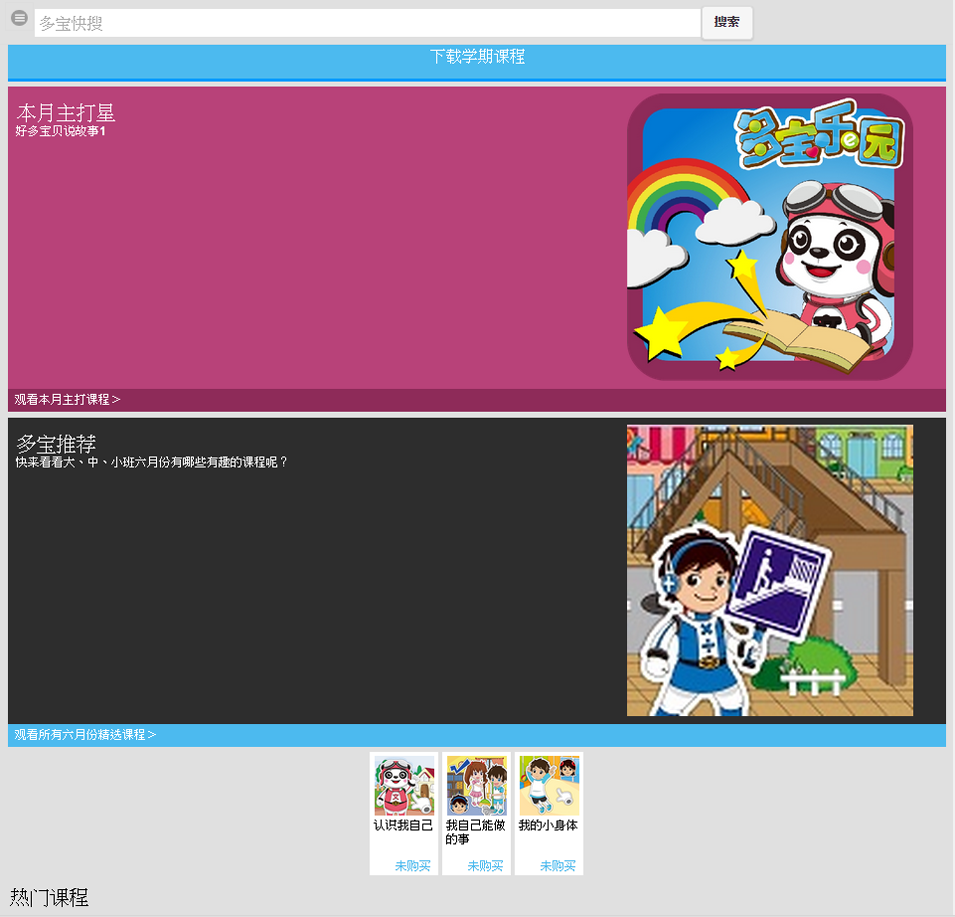Click the 本月主打星 heading
Viewport: 955px width, 917px height.
pyautogui.click(x=66, y=113)
